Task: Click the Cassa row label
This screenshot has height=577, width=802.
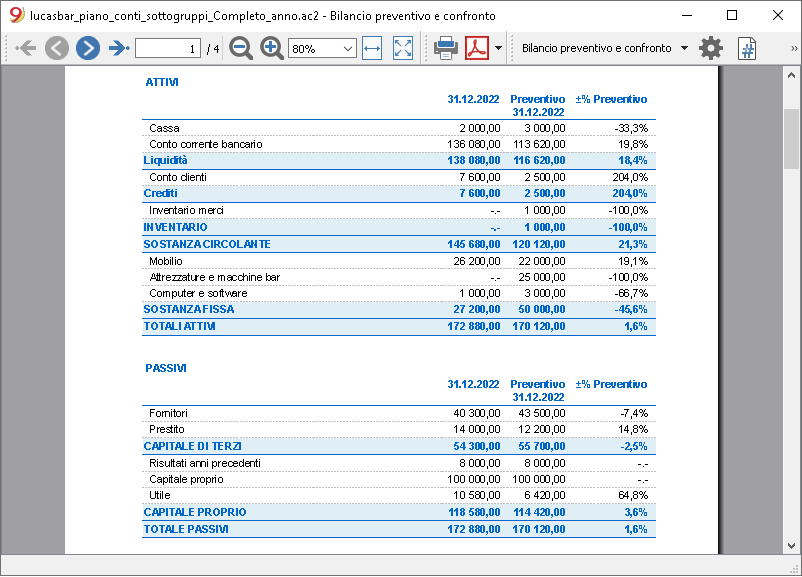Action: point(164,128)
